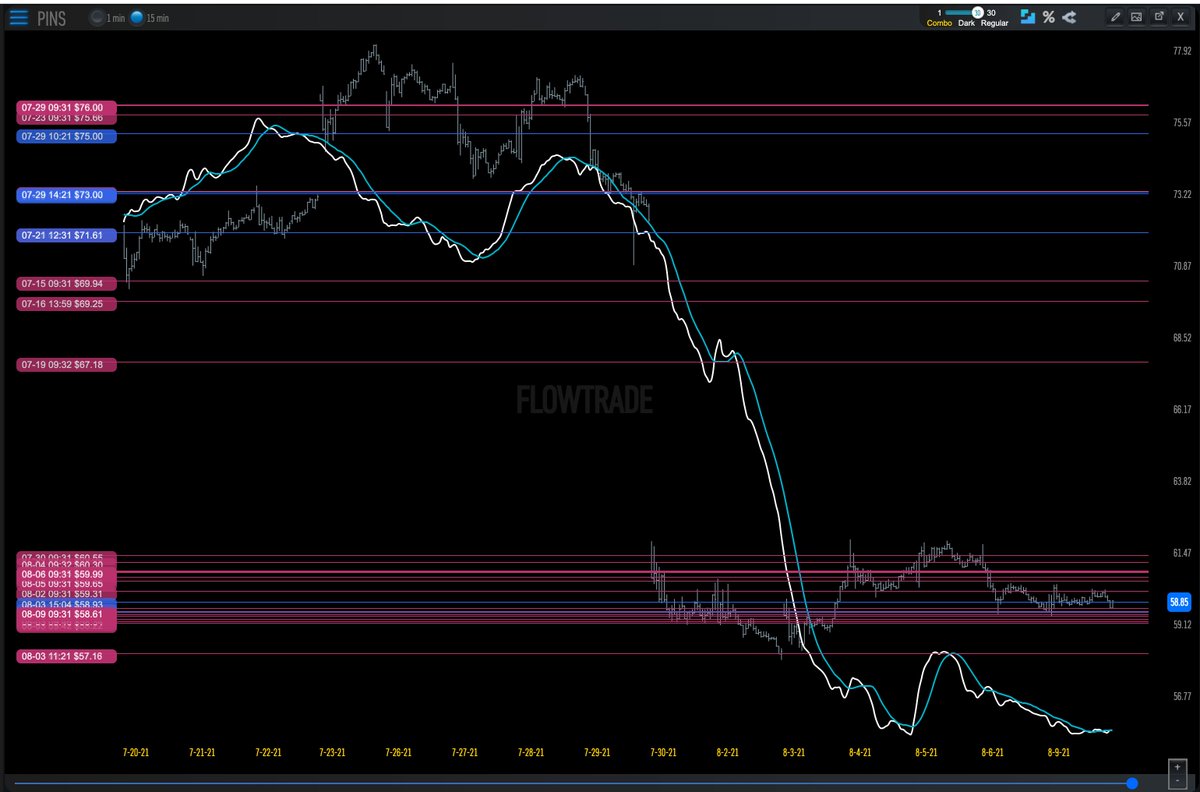Move the bottom timeline scrollbar handle

(1131, 783)
